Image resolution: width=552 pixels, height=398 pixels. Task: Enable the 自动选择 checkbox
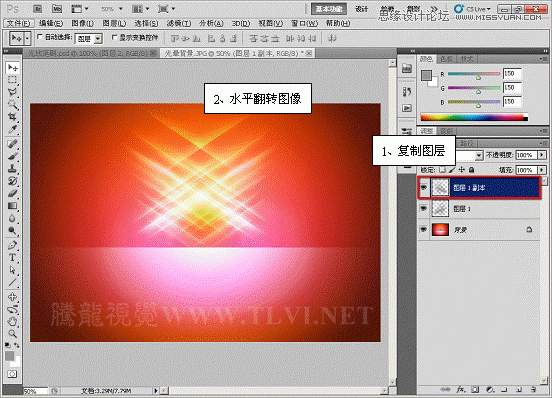click(x=39, y=37)
